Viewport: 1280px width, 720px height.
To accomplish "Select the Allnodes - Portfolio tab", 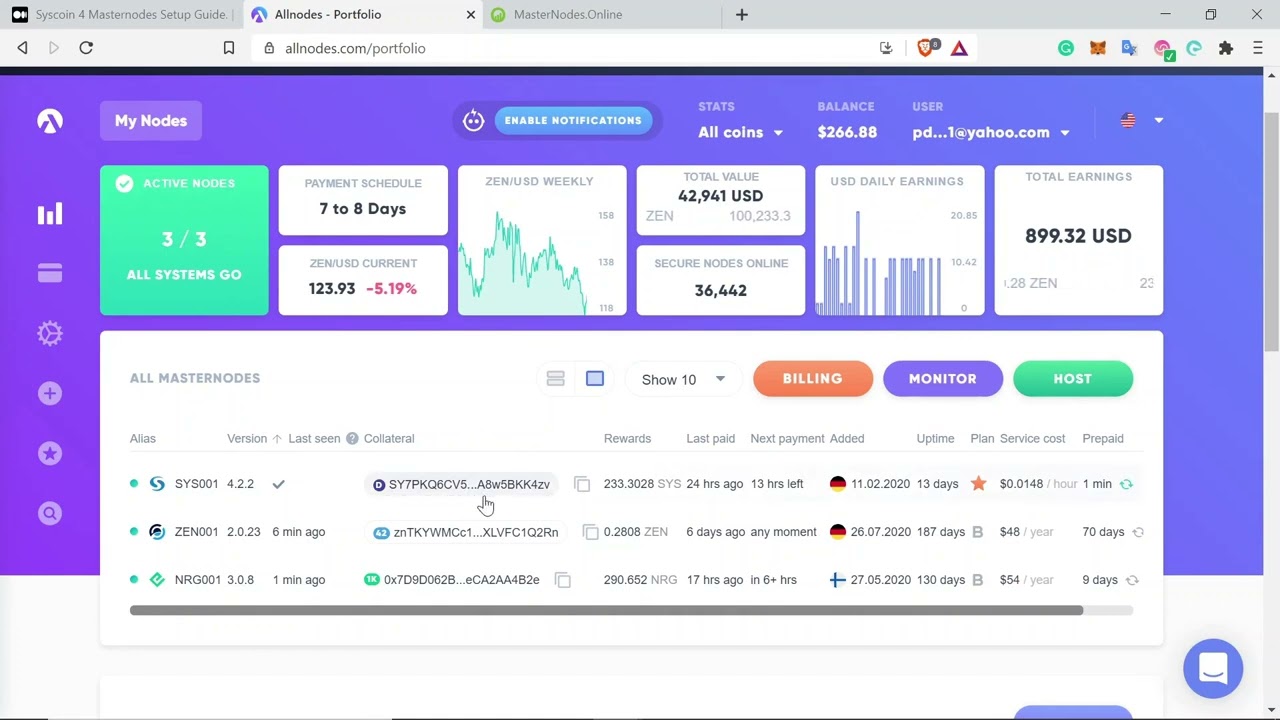I will coord(360,15).
